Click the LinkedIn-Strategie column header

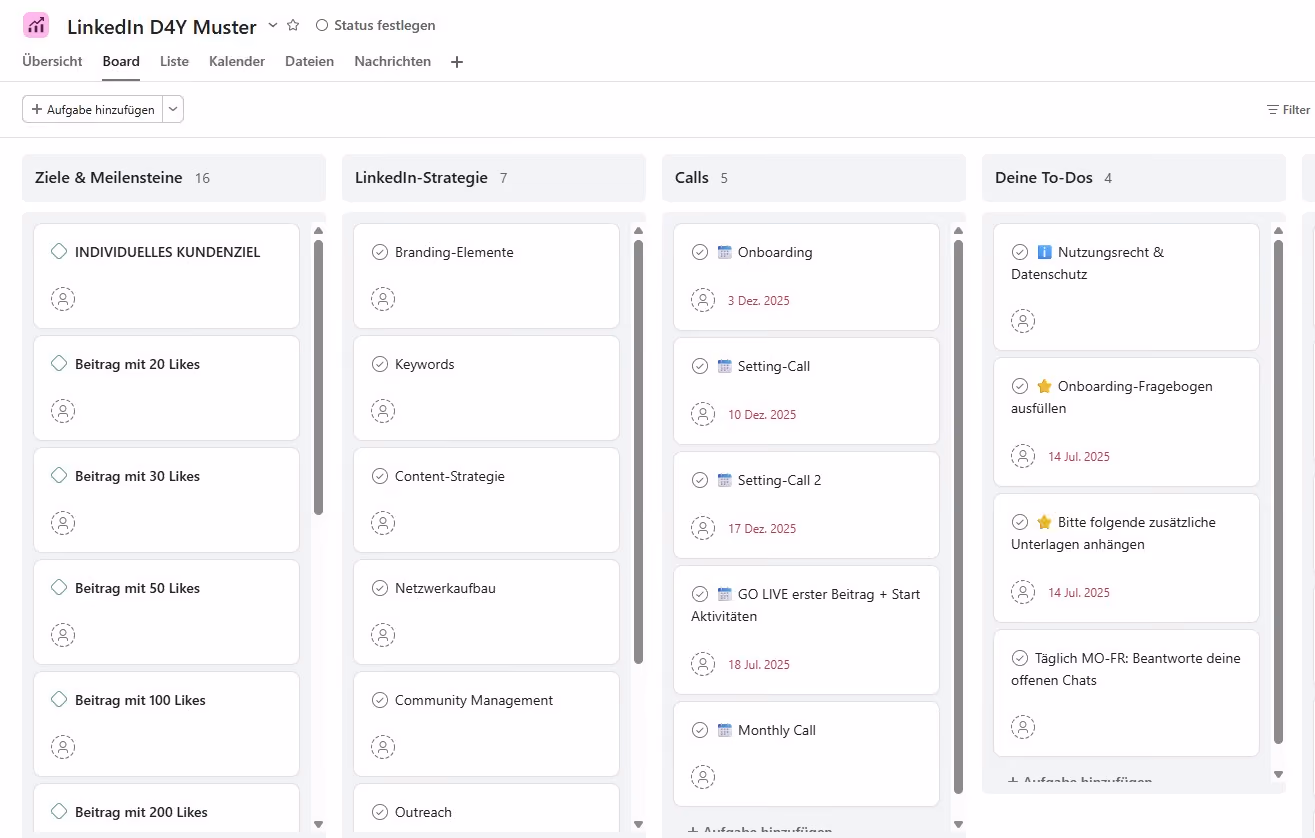pyautogui.click(x=494, y=178)
